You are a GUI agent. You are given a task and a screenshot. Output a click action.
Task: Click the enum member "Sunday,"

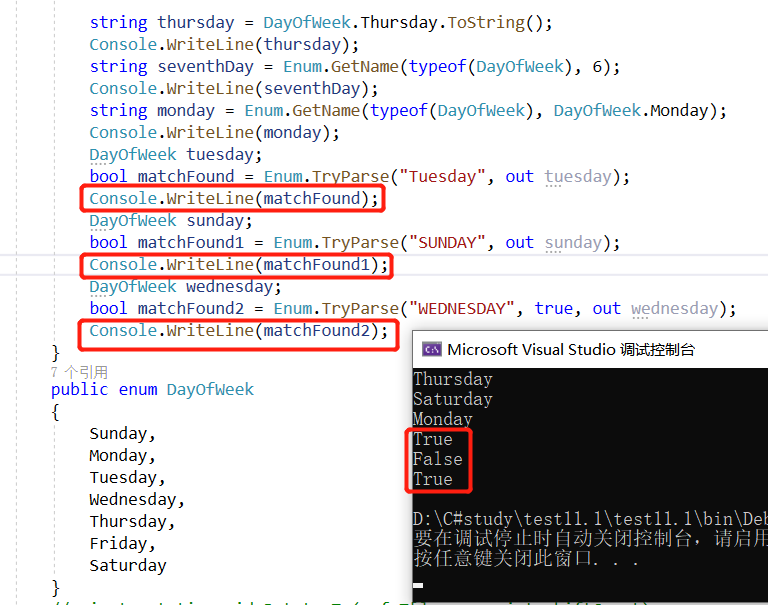[x=122, y=434]
